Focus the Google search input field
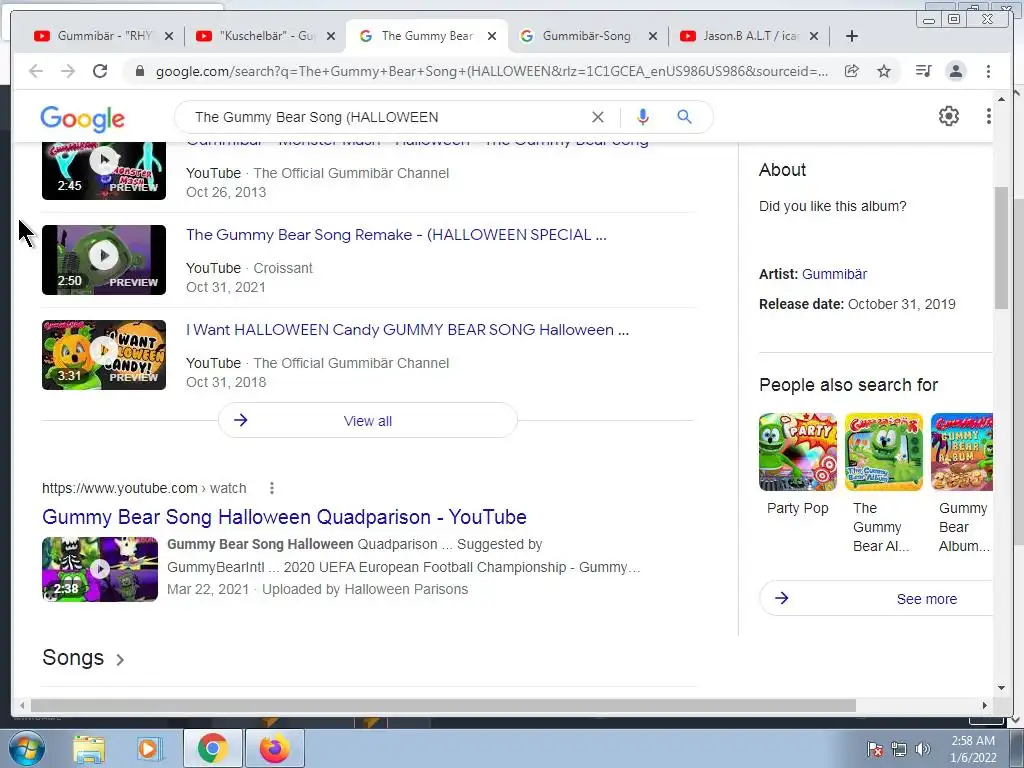 point(385,117)
